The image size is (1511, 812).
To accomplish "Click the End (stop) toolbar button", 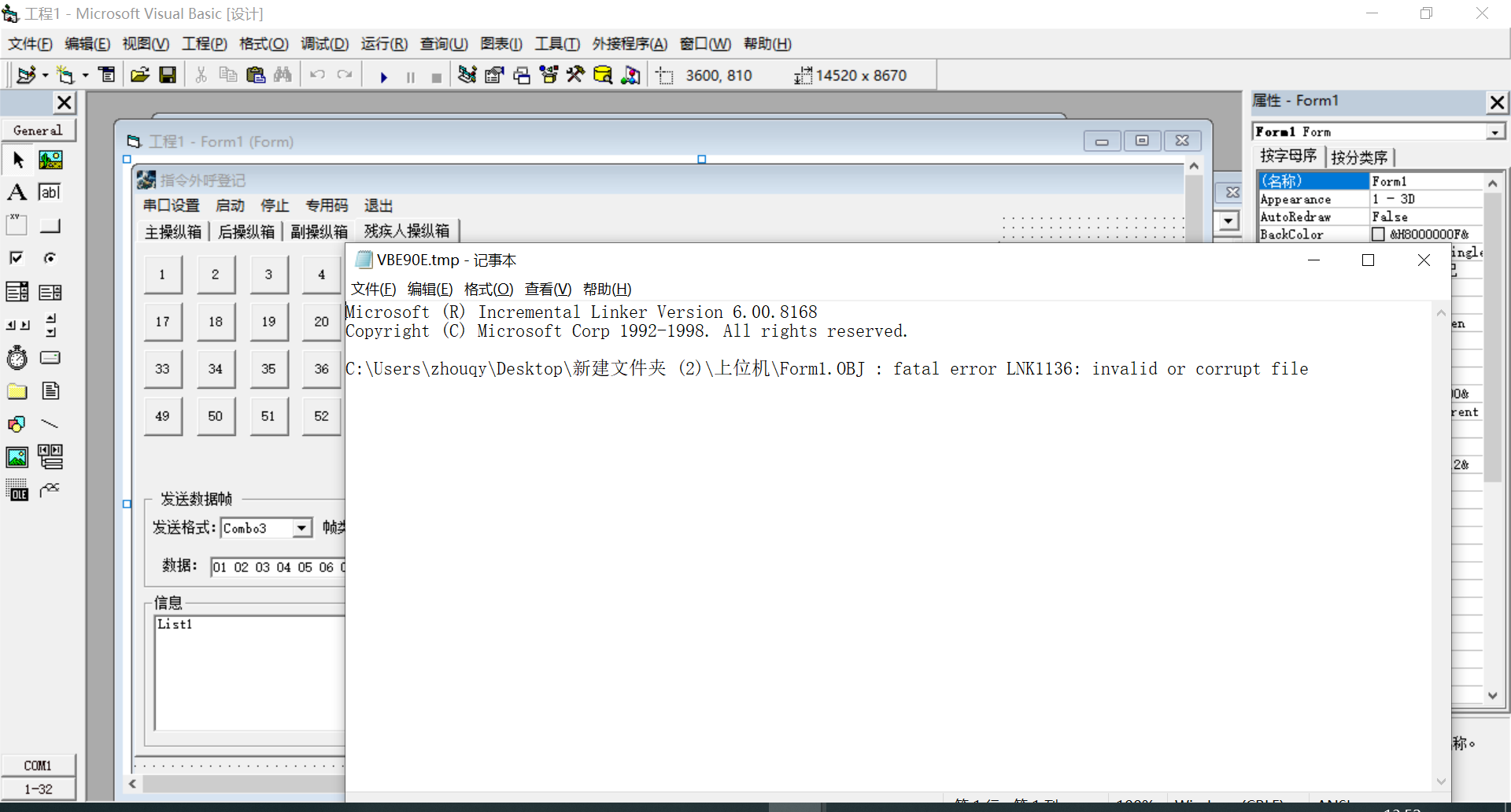I will 437,76.
